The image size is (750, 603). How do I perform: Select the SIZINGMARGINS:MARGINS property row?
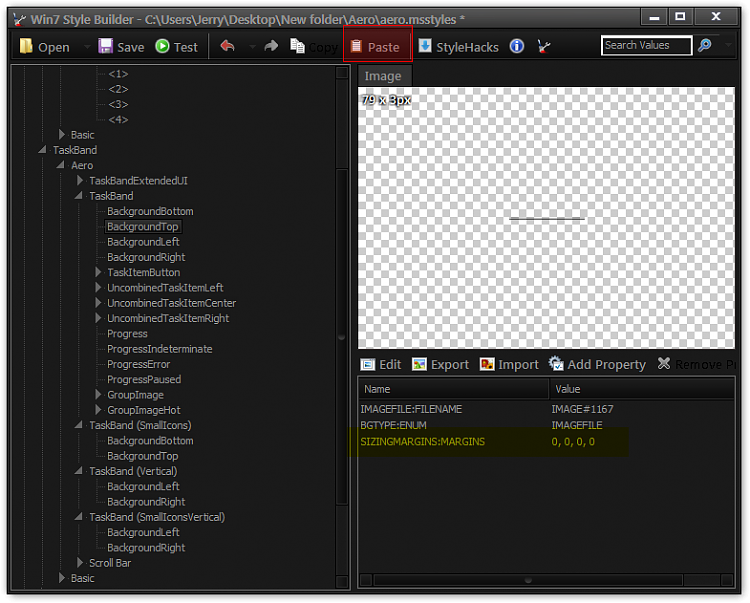click(x=546, y=441)
